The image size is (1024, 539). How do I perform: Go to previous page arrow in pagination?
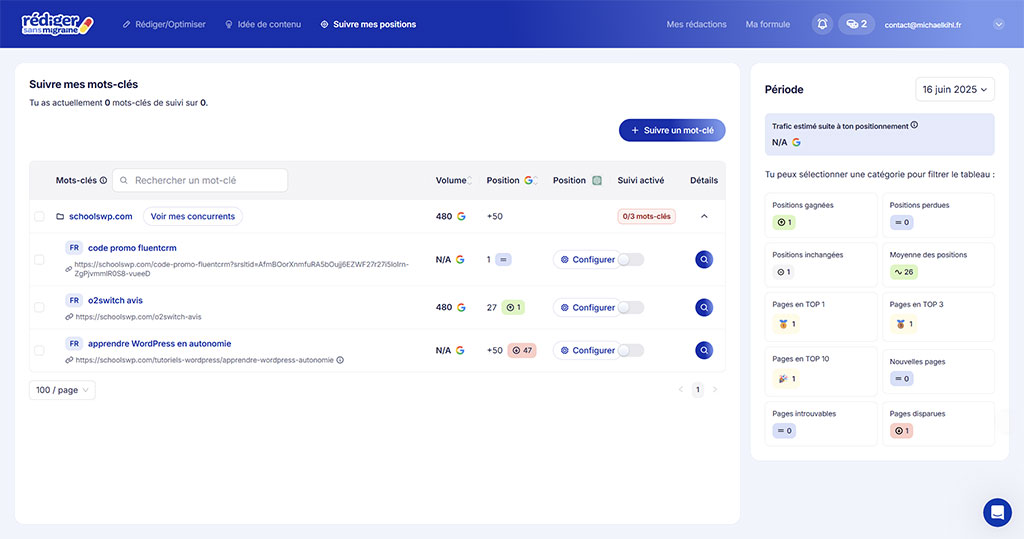point(680,389)
